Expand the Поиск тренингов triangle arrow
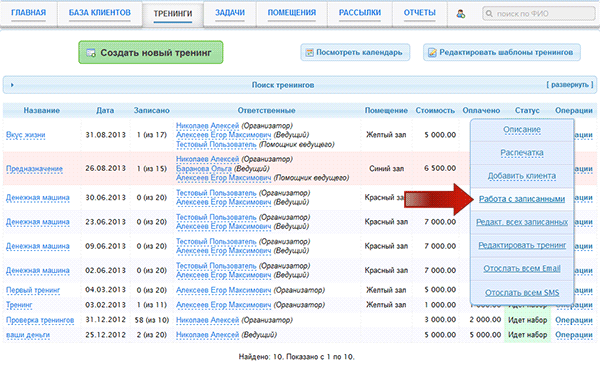The image size is (600, 370). coord(12,85)
